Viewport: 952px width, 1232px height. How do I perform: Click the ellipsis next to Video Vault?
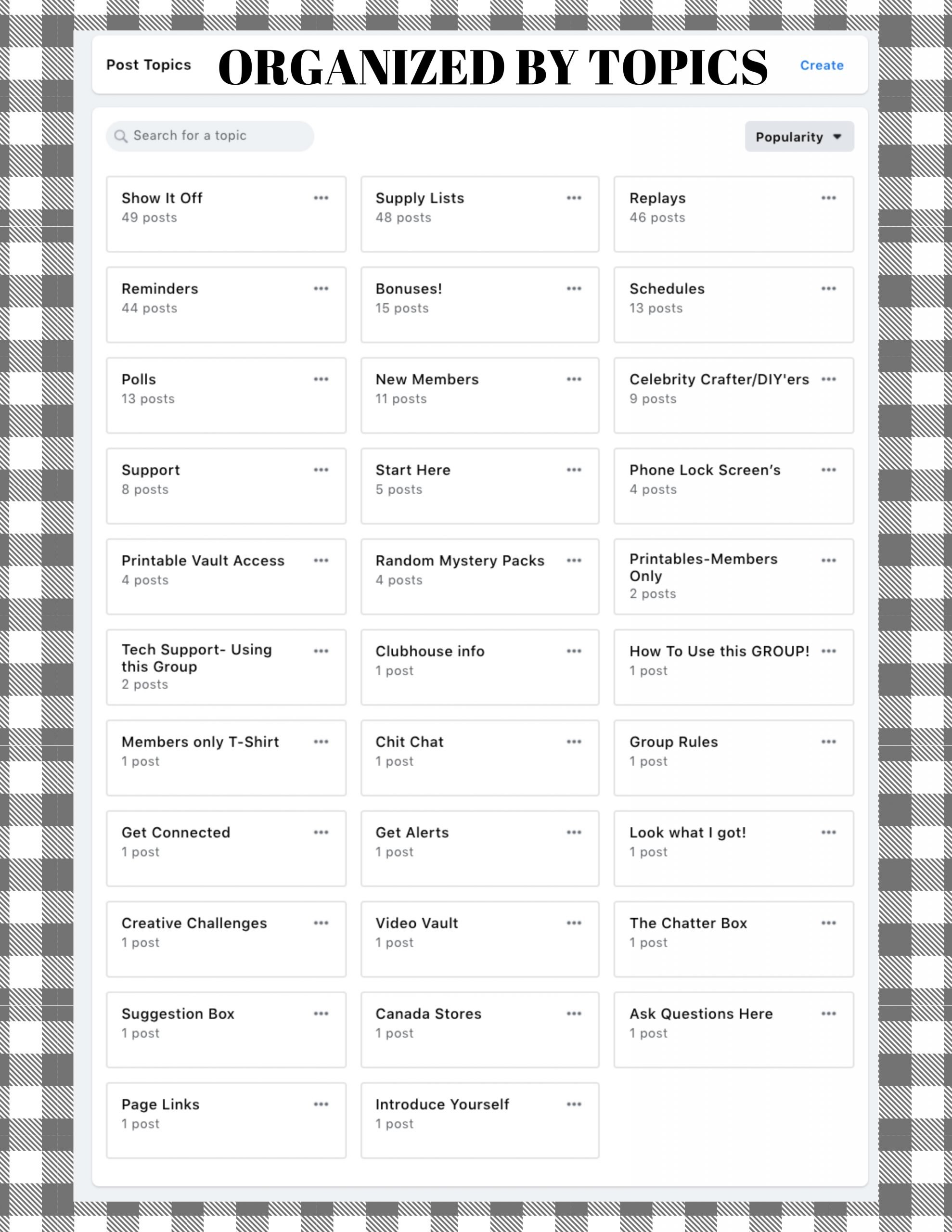pos(574,923)
